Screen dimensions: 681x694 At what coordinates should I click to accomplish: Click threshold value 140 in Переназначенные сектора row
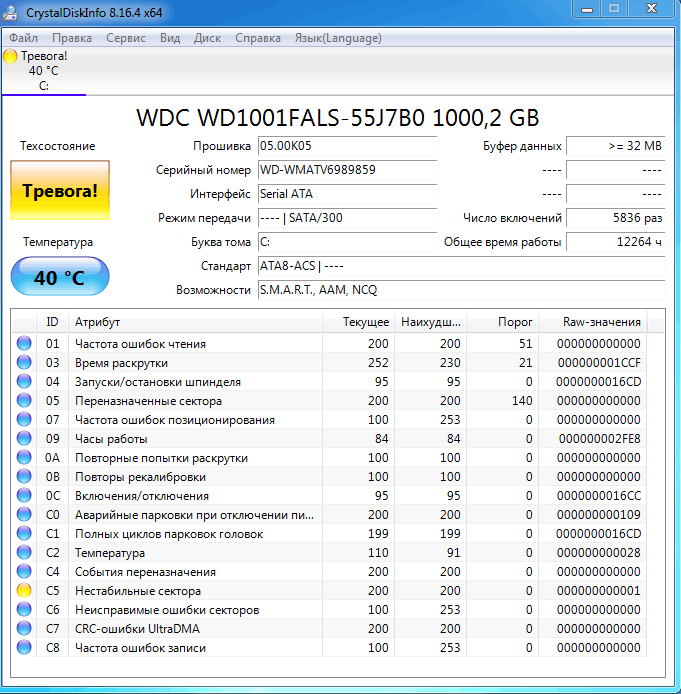pyautogui.click(x=522, y=401)
